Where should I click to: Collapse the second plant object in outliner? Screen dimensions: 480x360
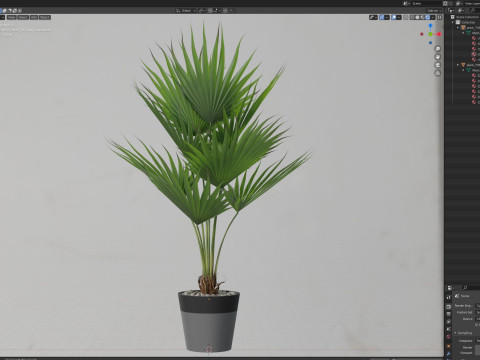(x=458, y=65)
